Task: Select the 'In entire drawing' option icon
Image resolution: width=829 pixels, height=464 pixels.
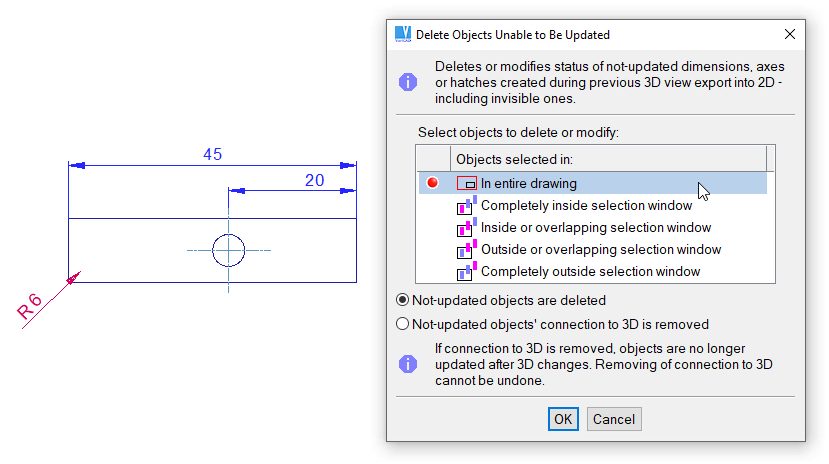Action: click(467, 184)
